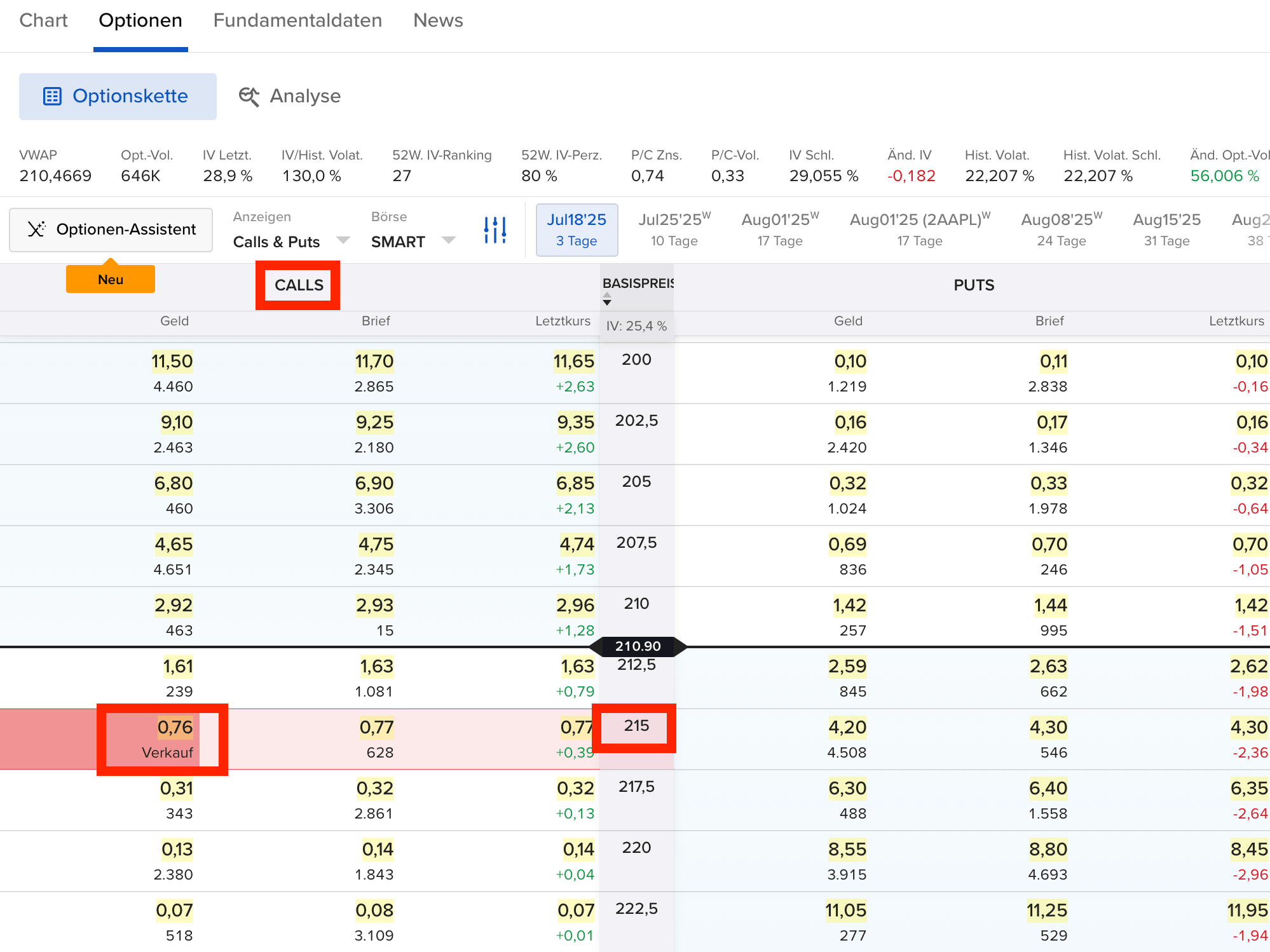Click the orange Neu badge

coord(111,280)
